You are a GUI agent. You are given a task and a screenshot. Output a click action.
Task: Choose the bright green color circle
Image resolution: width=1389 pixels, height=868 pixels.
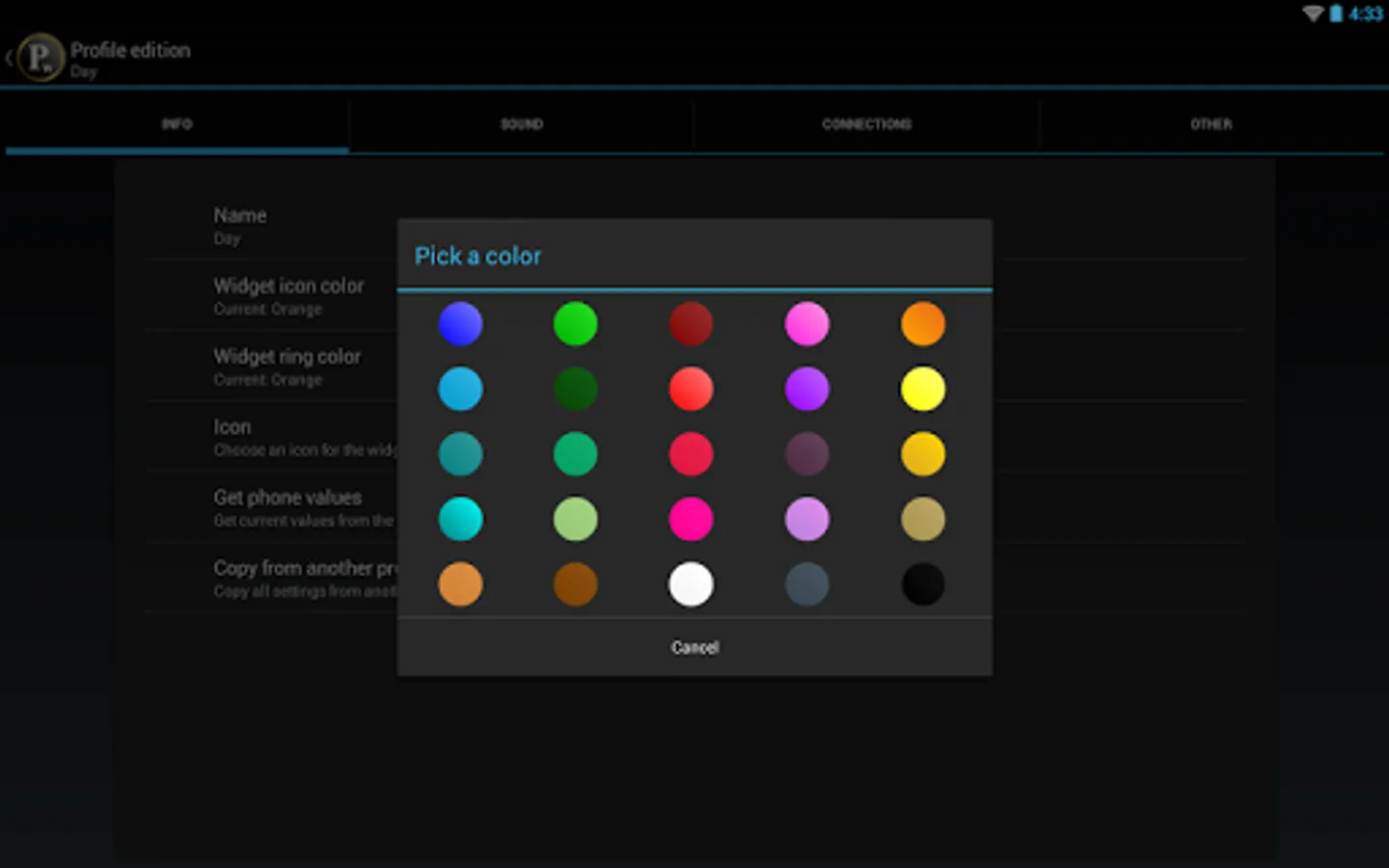tap(576, 324)
